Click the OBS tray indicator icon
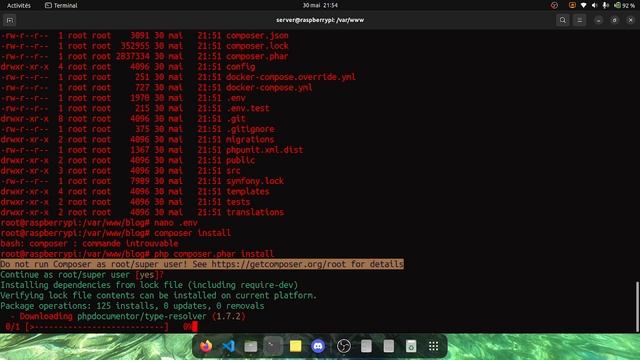 pyautogui.click(x=554, y=5)
